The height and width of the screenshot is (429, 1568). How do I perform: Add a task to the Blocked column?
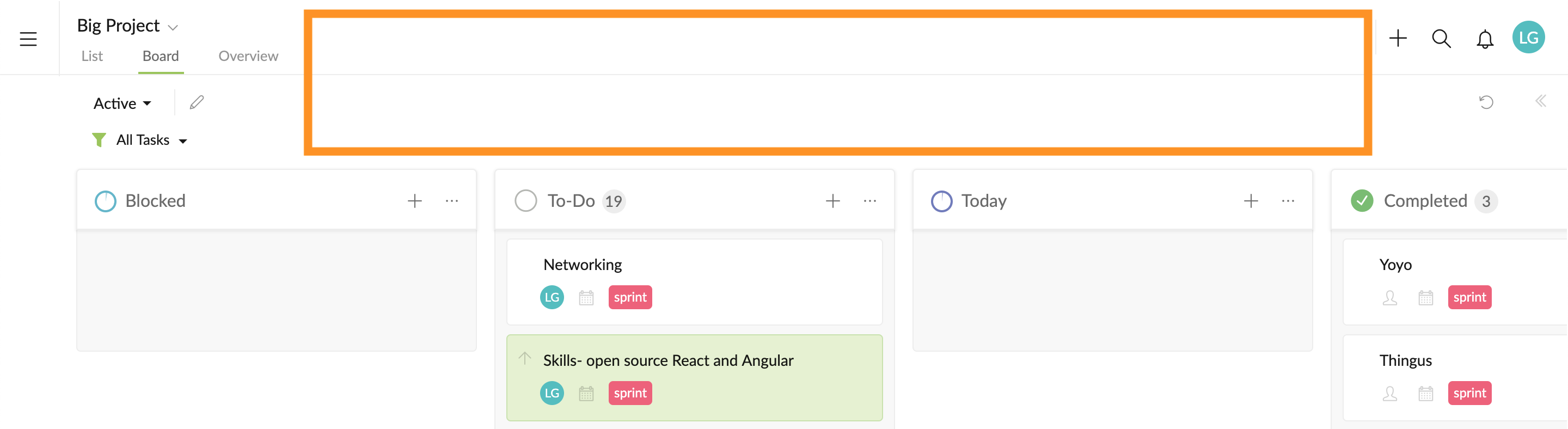pyautogui.click(x=414, y=201)
